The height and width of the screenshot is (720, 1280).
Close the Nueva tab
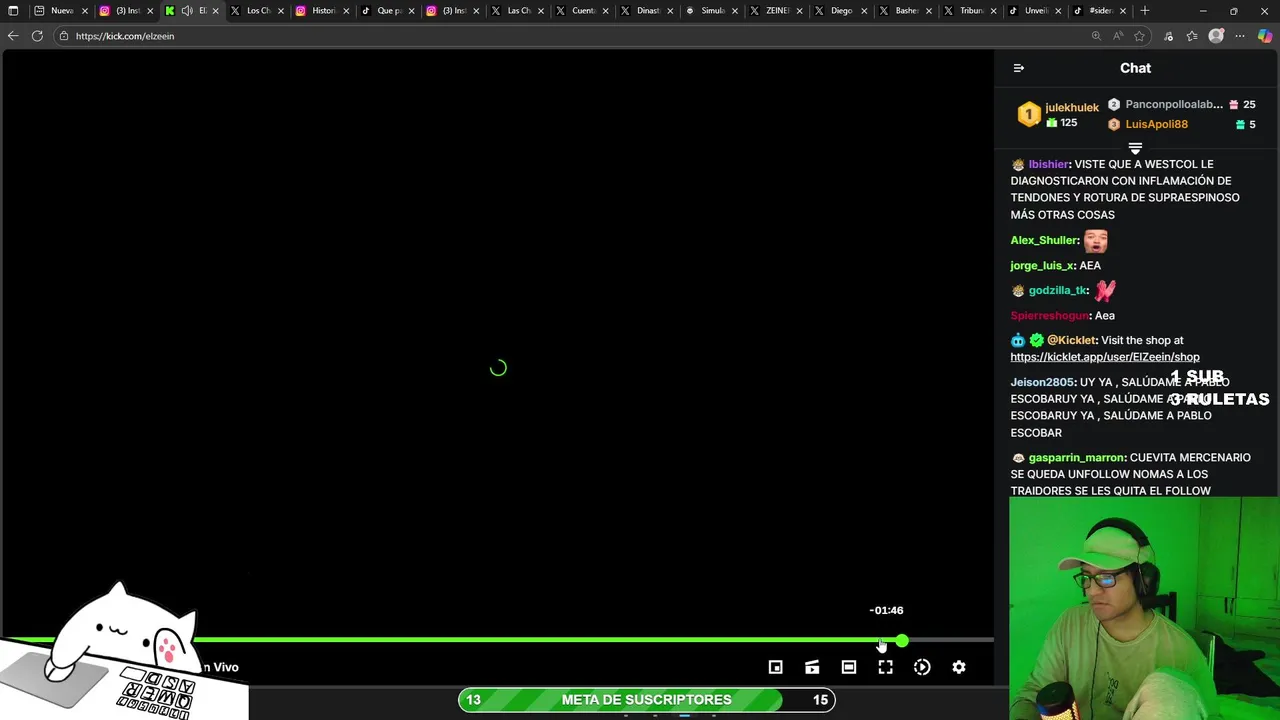[x=85, y=11]
